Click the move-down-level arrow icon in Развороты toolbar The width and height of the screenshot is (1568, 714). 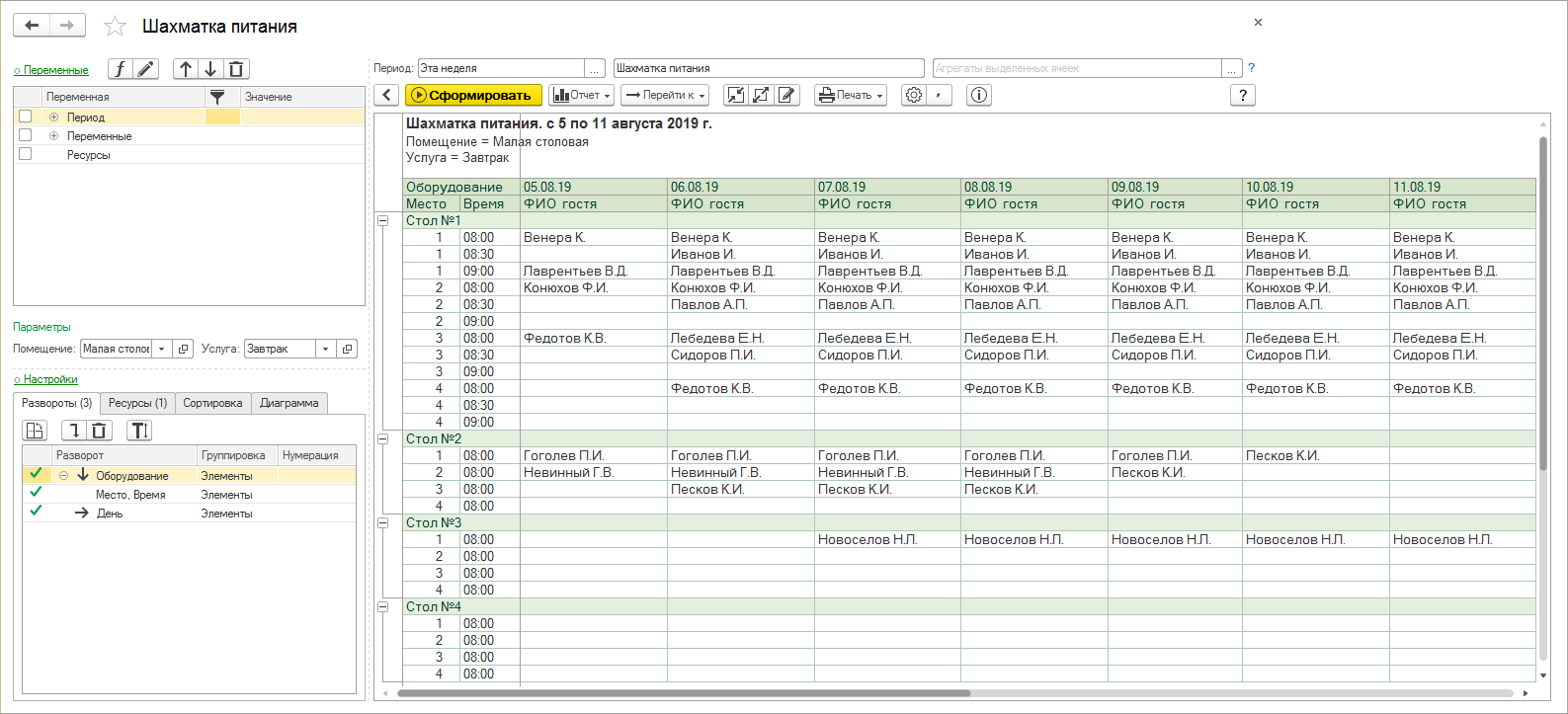click(x=74, y=431)
